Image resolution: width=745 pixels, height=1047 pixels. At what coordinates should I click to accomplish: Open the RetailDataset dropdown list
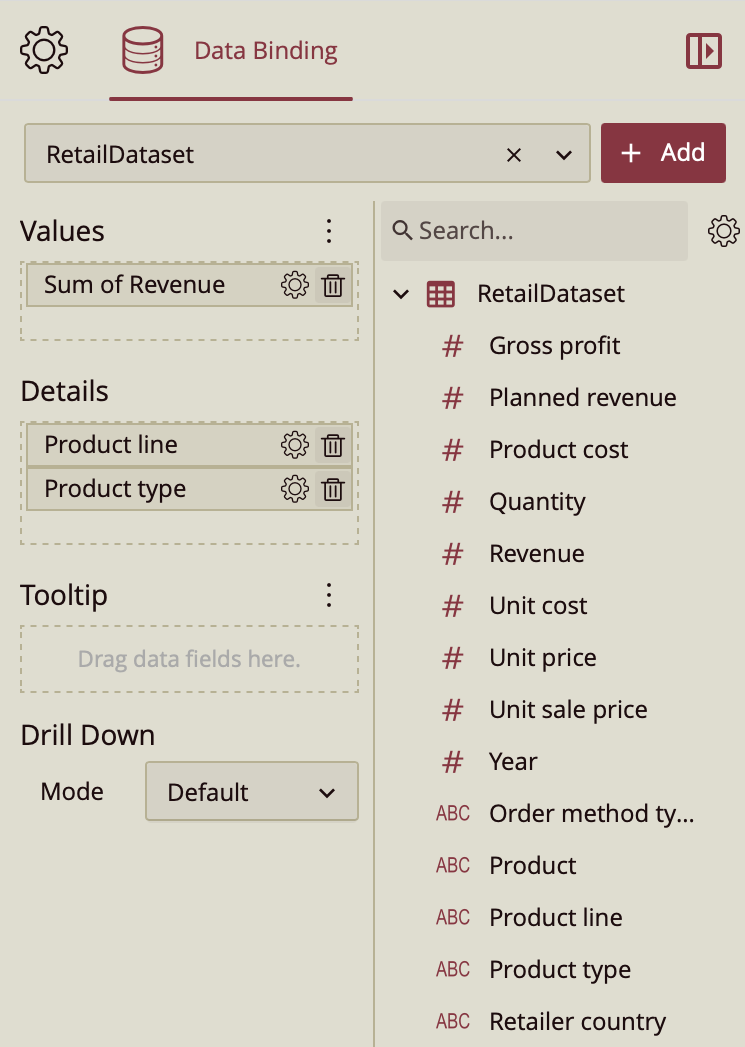564,155
